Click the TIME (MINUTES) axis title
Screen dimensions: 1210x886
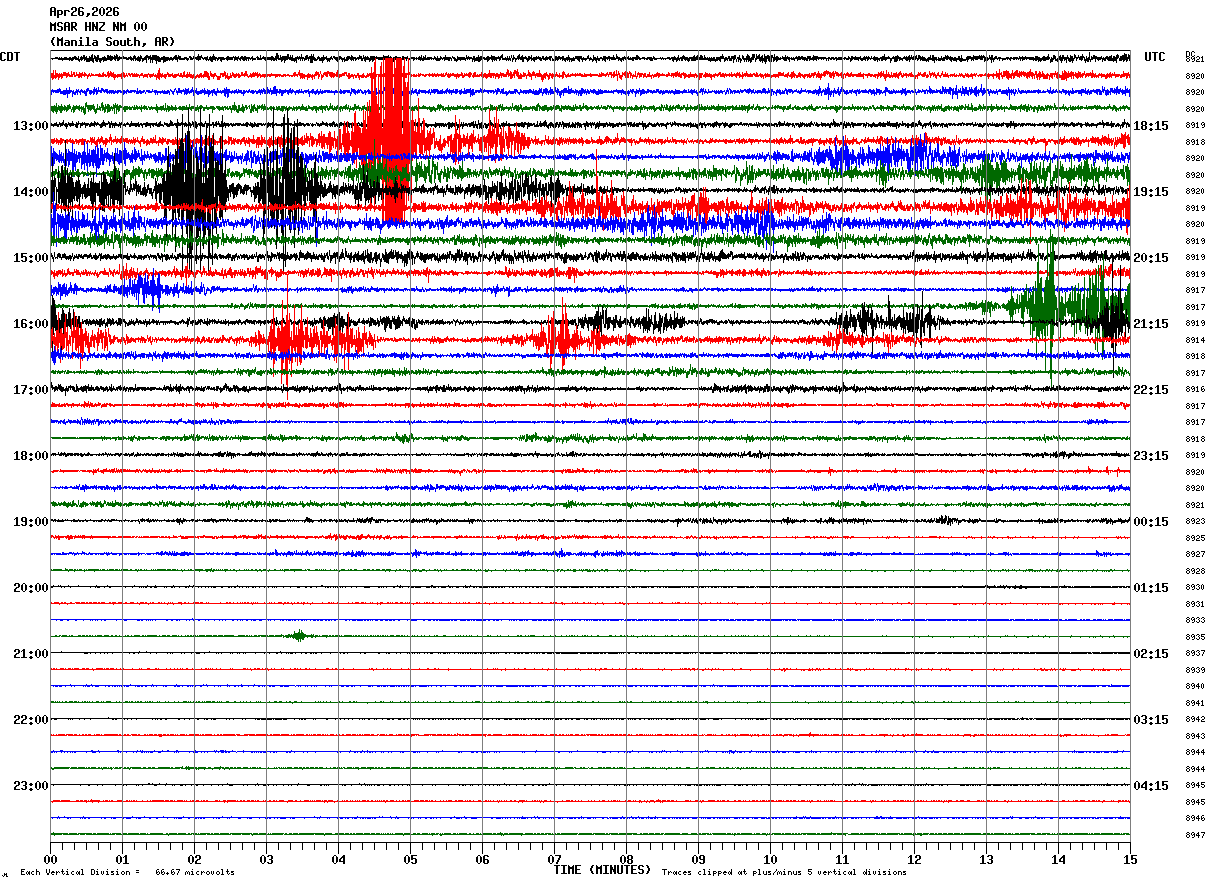(602, 870)
